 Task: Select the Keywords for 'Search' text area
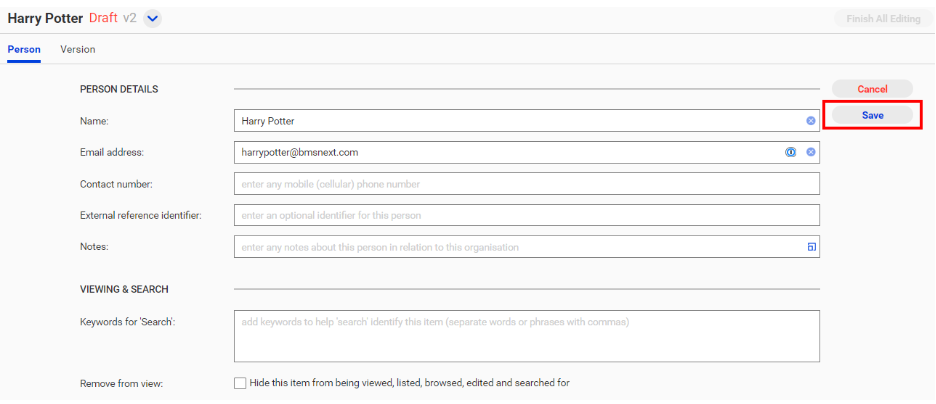click(x=527, y=336)
